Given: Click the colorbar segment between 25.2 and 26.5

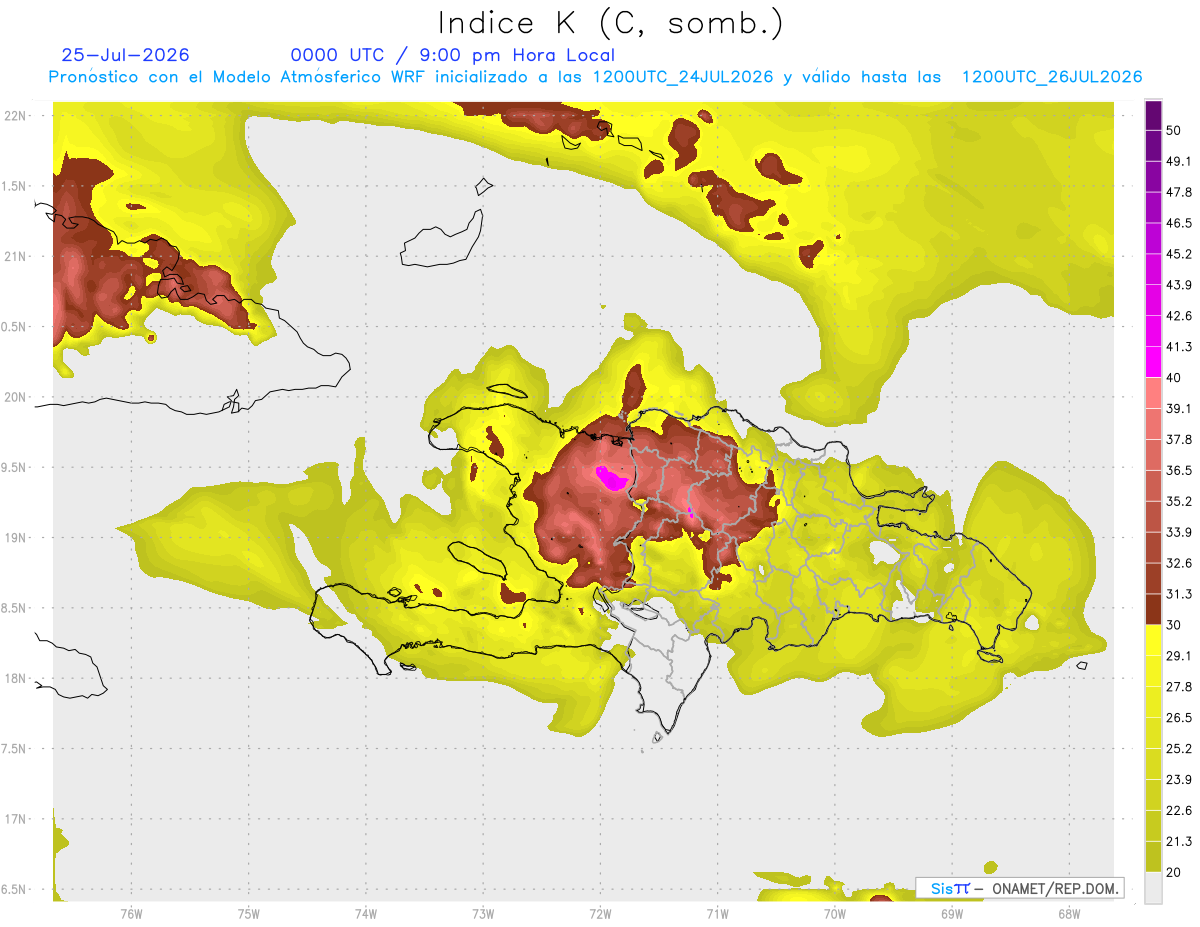Looking at the screenshot, I should [x=1154, y=732].
